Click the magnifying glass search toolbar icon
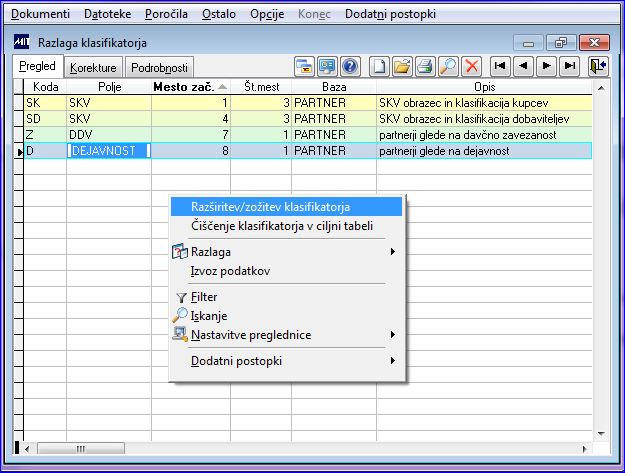Screen dimensions: 625x473 coord(448,66)
